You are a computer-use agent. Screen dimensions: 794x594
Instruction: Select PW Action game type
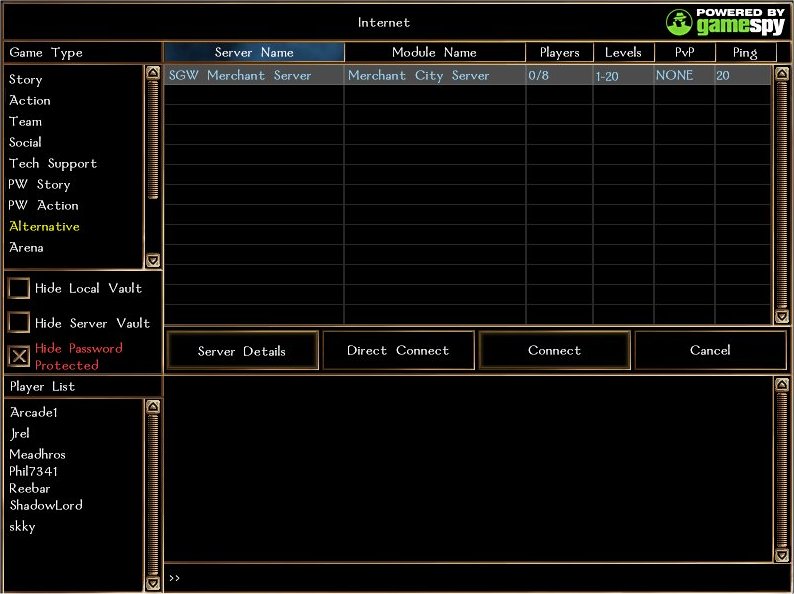[x=44, y=205]
